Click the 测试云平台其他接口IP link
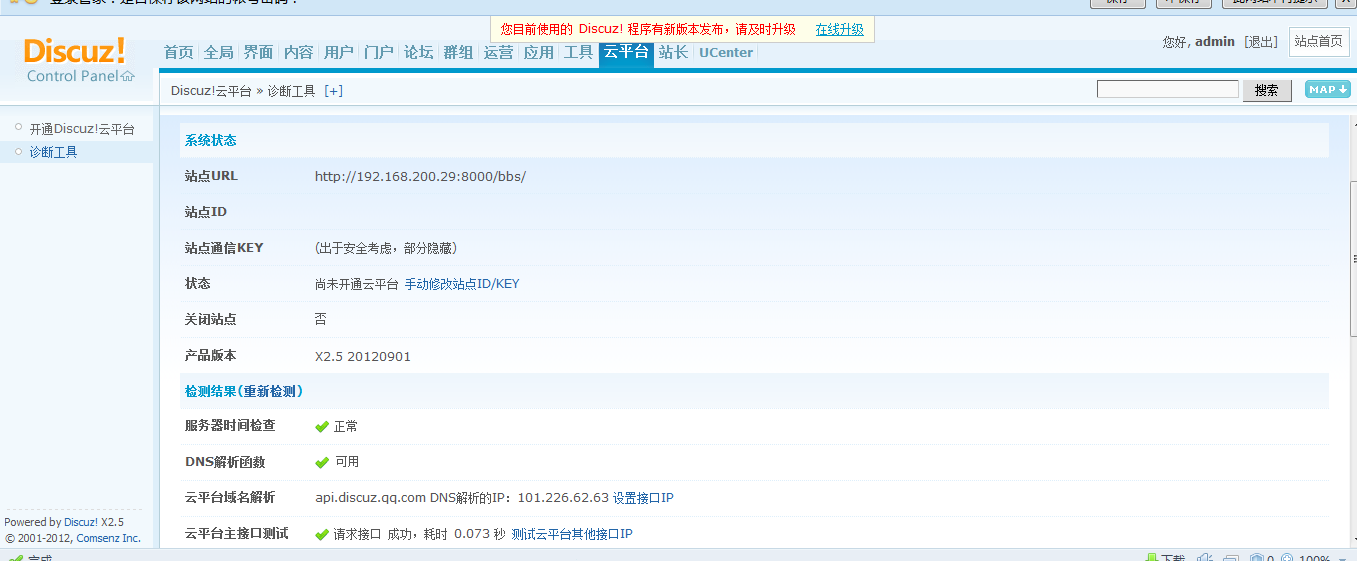Image resolution: width=1357 pixels, height=561 pixels. coord(572,534)
